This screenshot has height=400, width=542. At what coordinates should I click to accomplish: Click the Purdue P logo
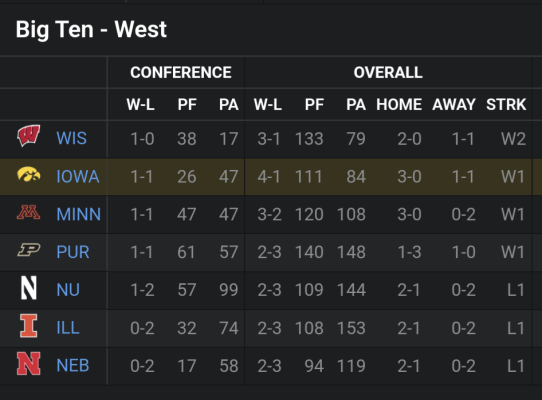[29, 250]
